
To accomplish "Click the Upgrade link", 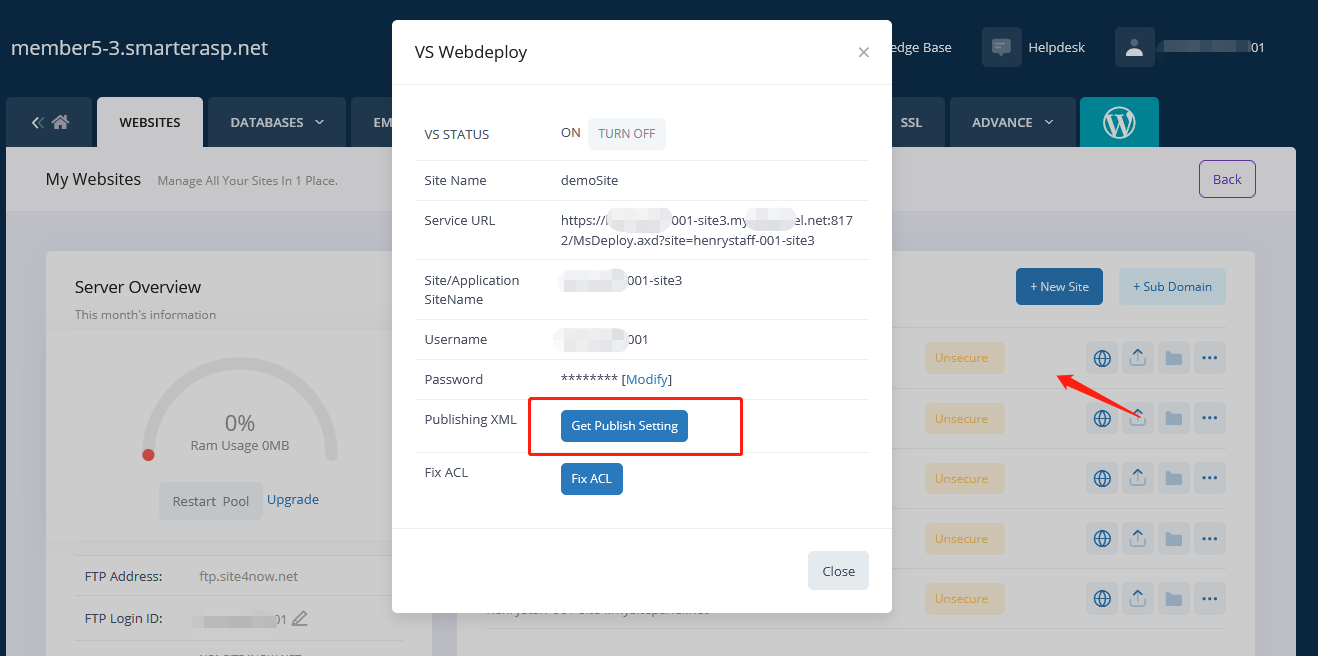I will [293, 499].
